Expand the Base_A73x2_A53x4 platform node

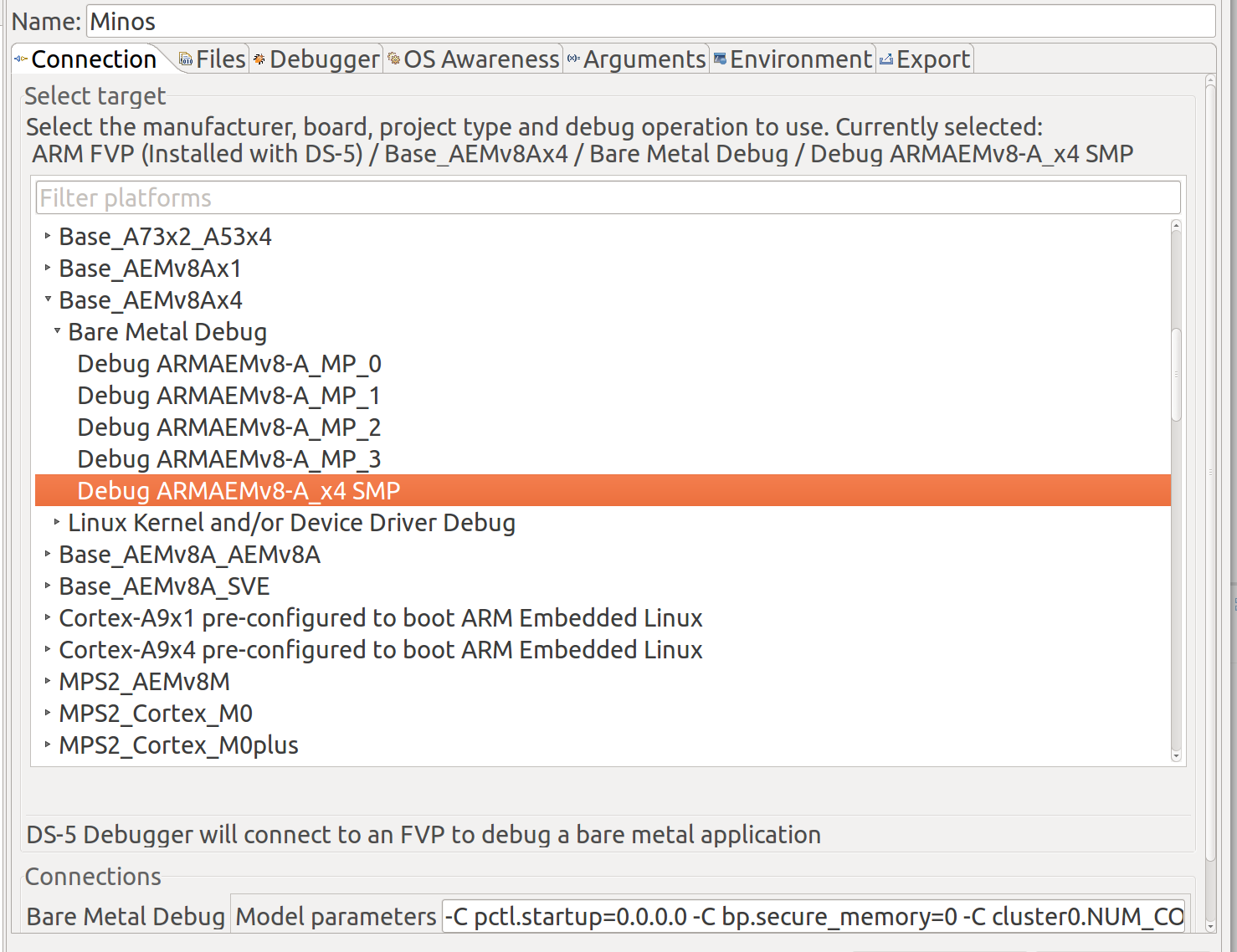[47, 236]
